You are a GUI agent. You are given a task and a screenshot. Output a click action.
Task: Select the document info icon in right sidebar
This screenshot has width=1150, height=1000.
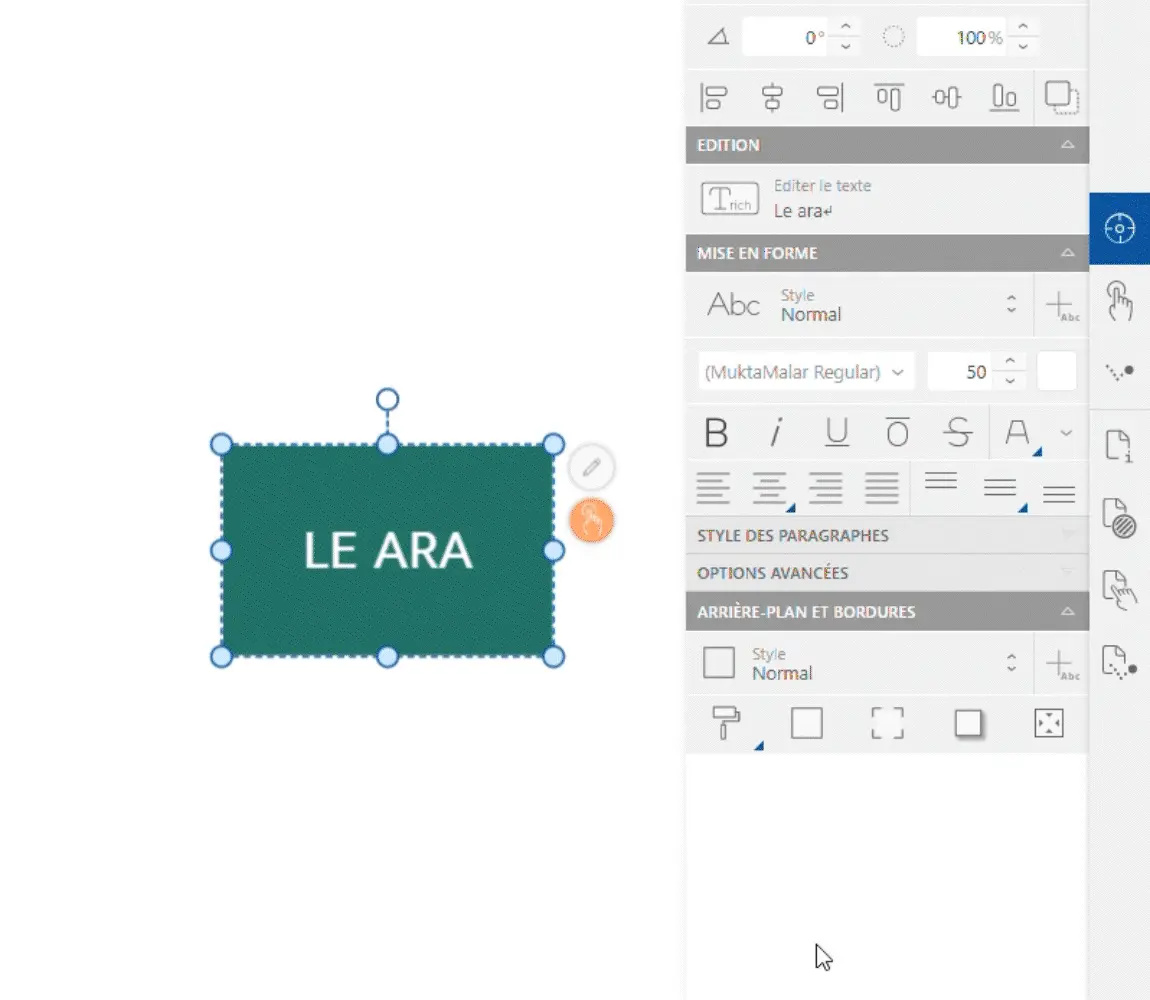[1119, 445]
